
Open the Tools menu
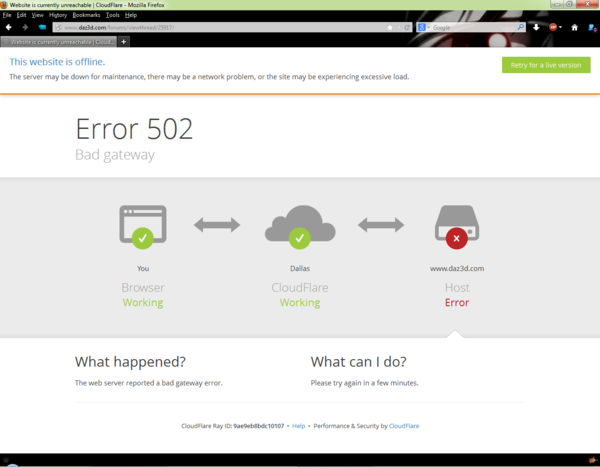(112, 15)
